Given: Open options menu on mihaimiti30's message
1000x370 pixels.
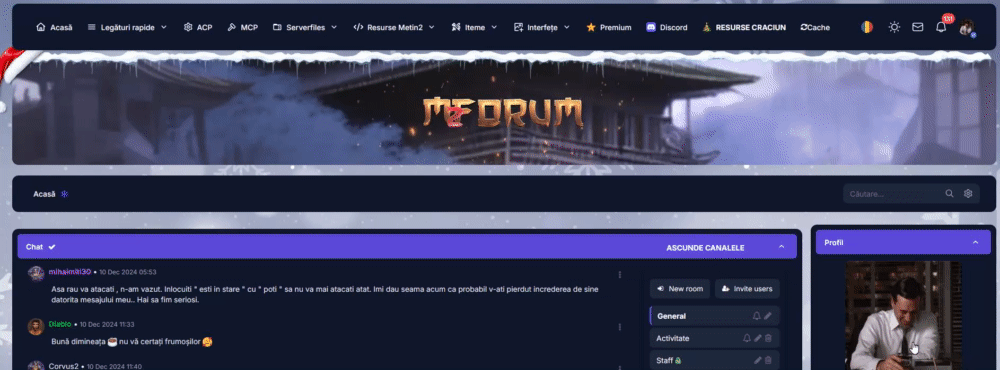Looking at the screenshot, I should point(620,274).
